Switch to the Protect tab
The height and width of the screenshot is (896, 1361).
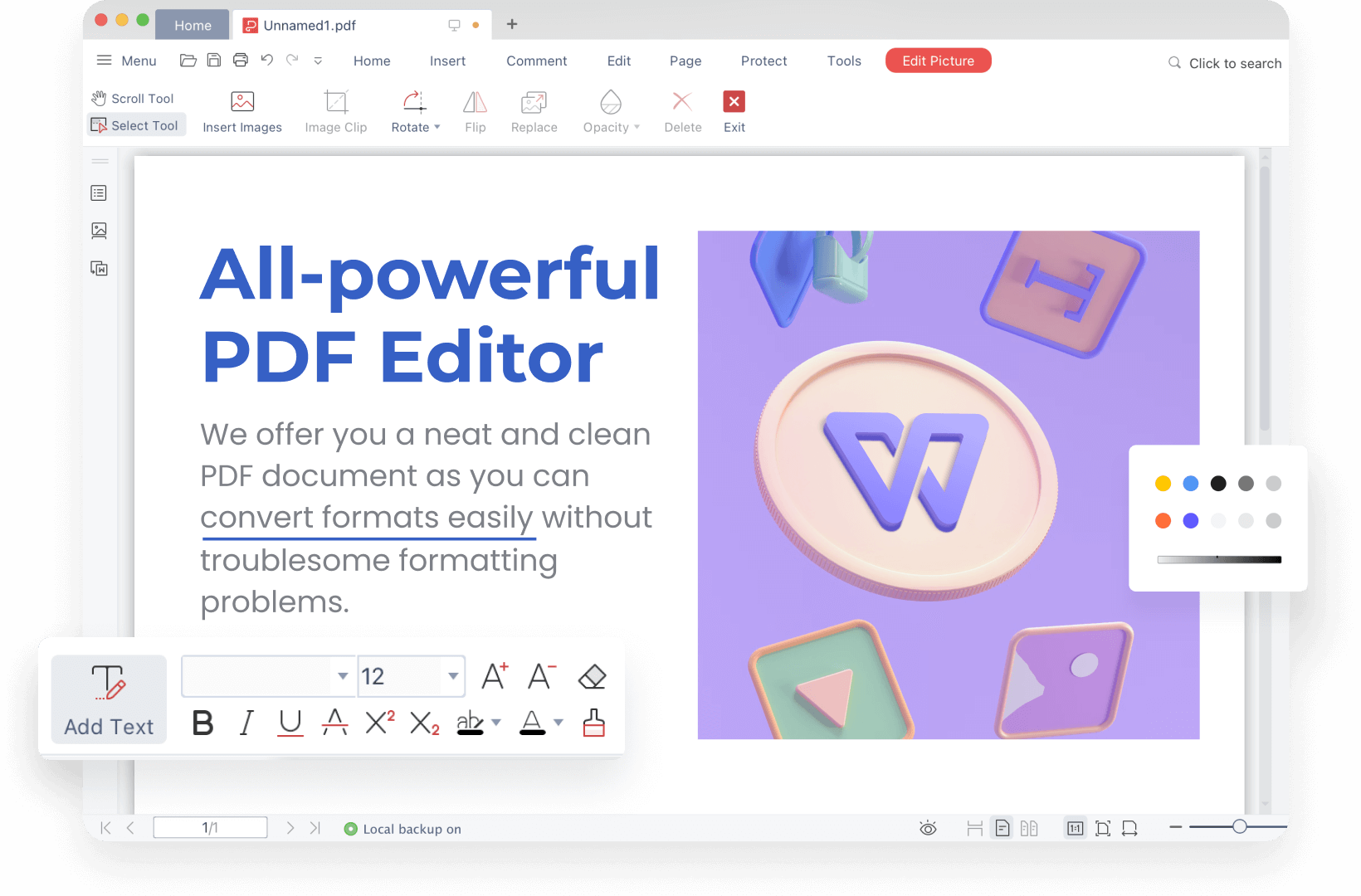click(763, 61)
